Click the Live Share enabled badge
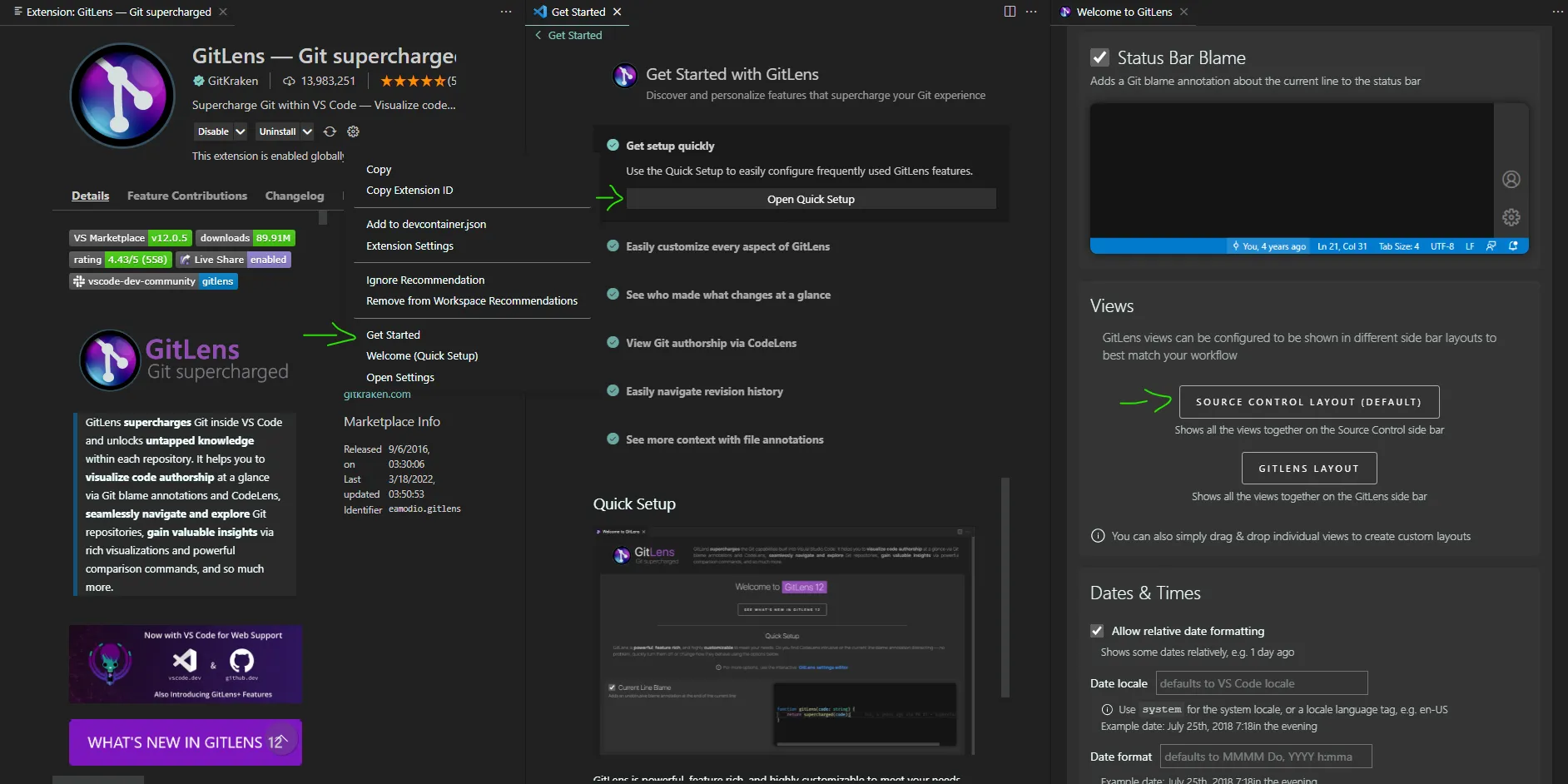Screen dimensions: 1568x784 [234, 260]
